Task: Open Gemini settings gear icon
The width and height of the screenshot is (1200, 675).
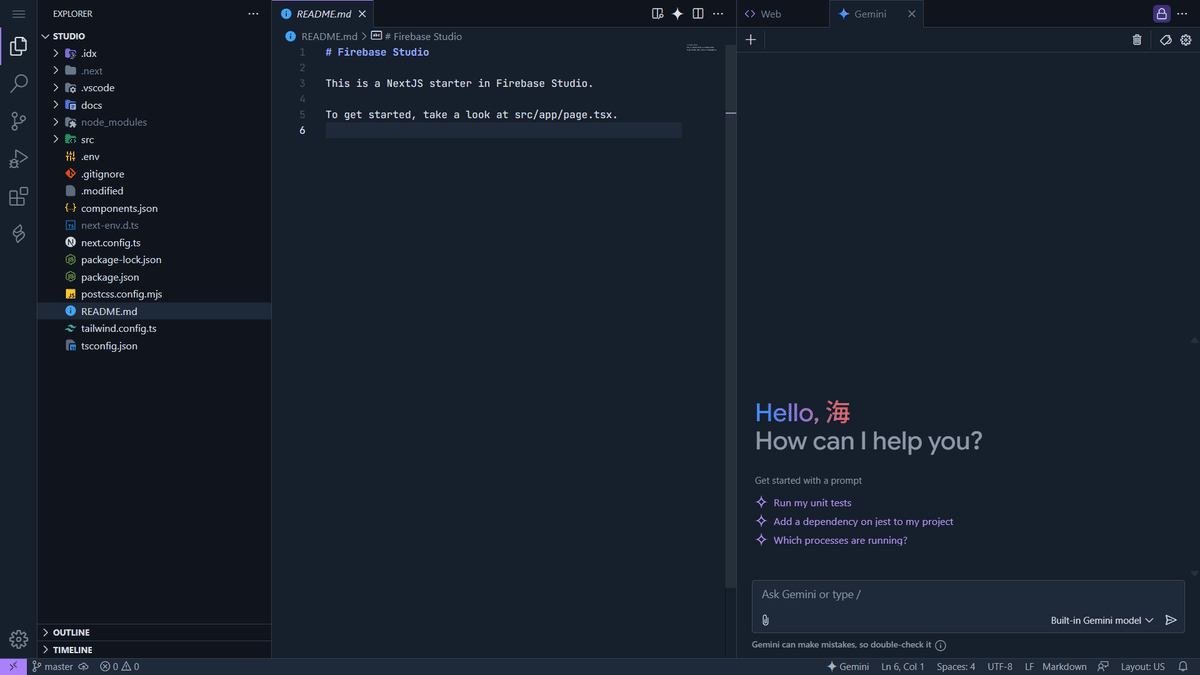Action: [x=1186, y=40]
